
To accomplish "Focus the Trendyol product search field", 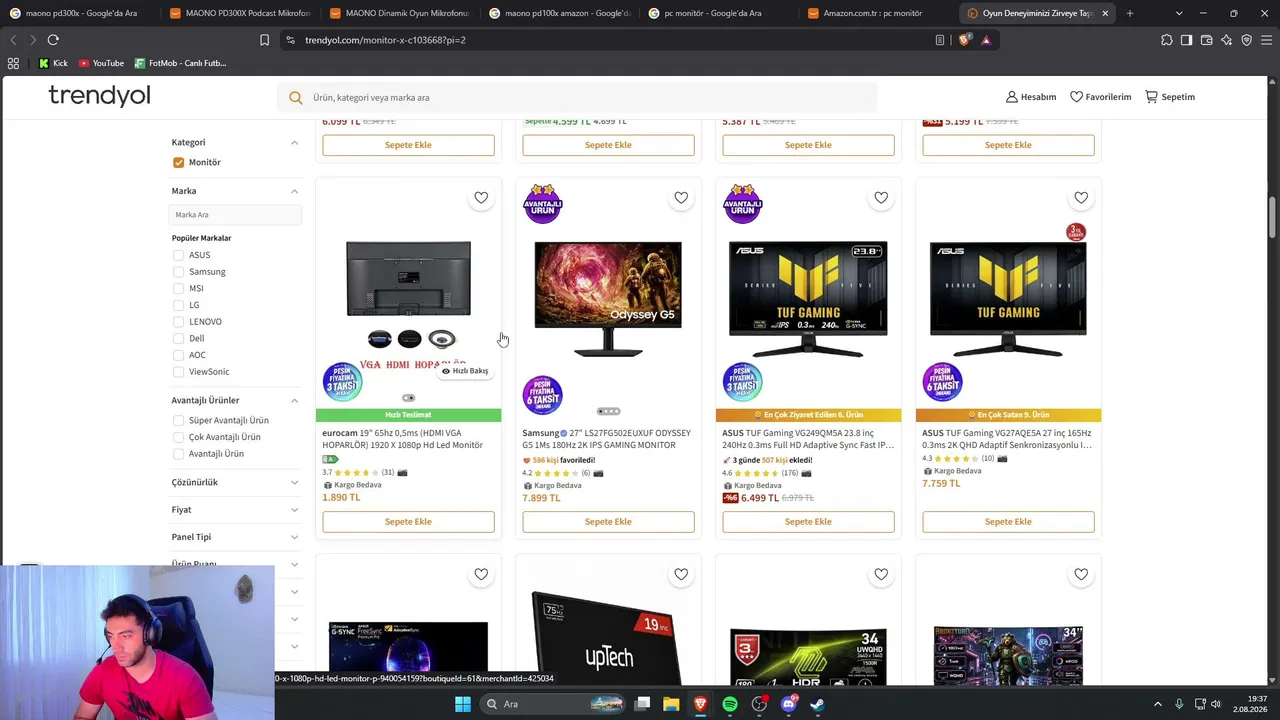I will click(577, 97).
